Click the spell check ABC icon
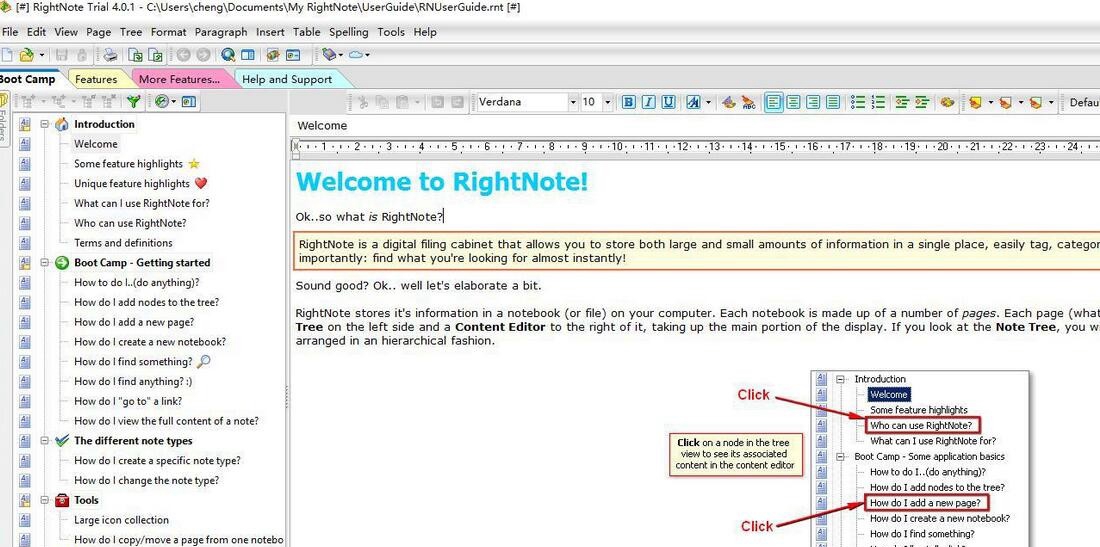This screenshot has height=547, width=1100. (749, 102)
